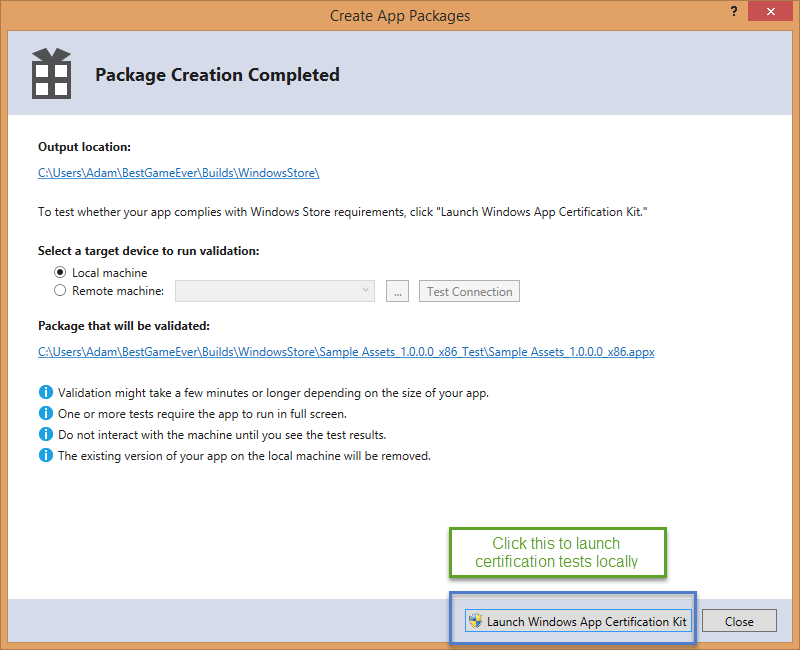The height and width of the screenshot is (650, 800).
Task: Open the Sample Assets appx package link
Action: (x=346, y=352)
